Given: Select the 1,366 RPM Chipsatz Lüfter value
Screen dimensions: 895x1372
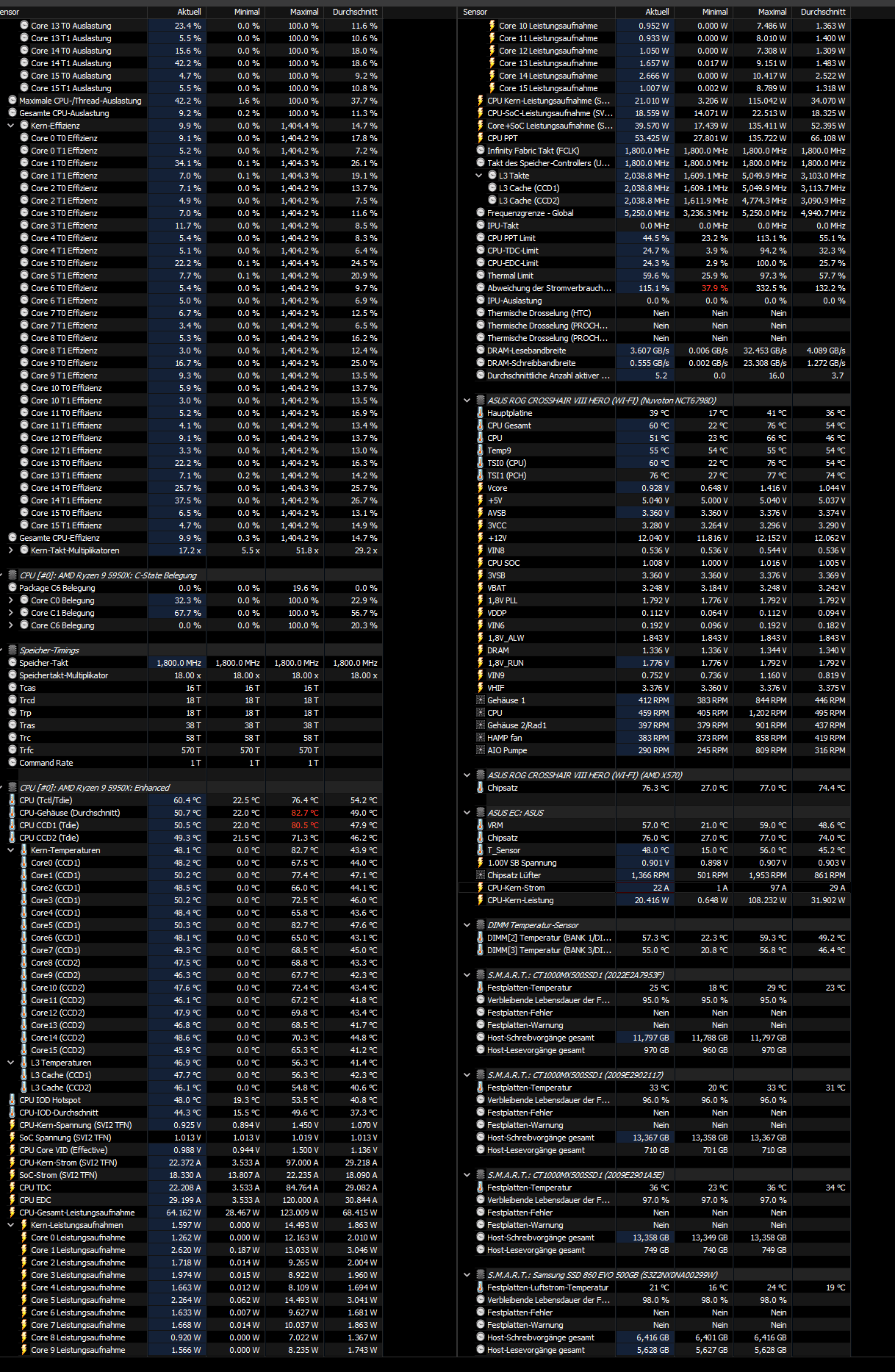Looking at the screenshot, I should click(x=650, y=875).
